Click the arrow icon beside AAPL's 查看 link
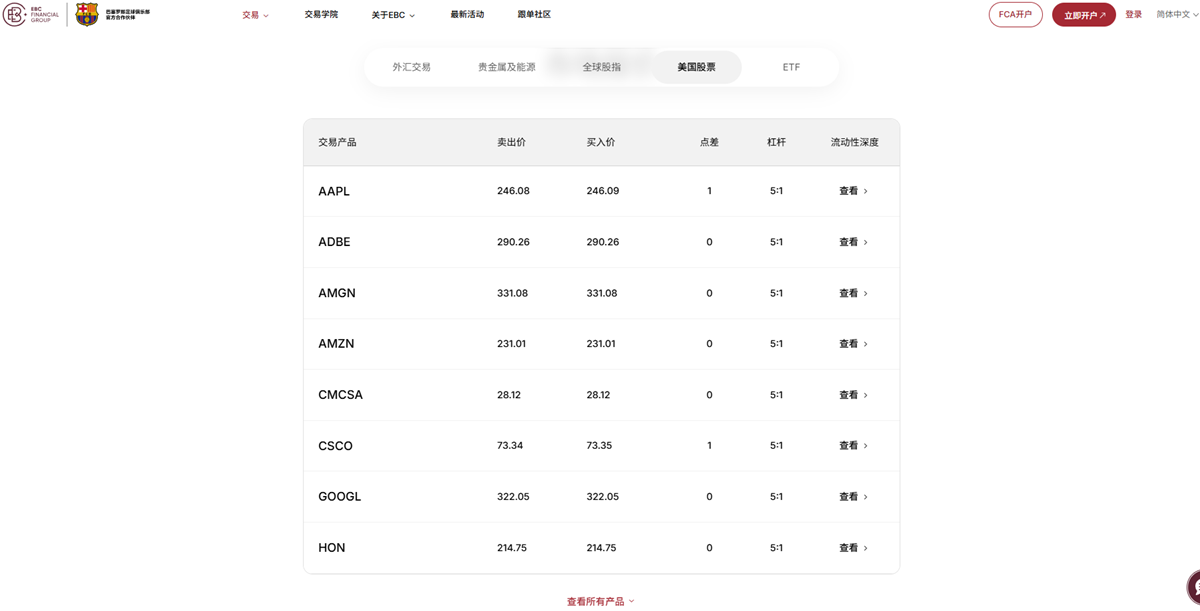1200x611 pixels. pyautogui.click(x=866, y=191)
